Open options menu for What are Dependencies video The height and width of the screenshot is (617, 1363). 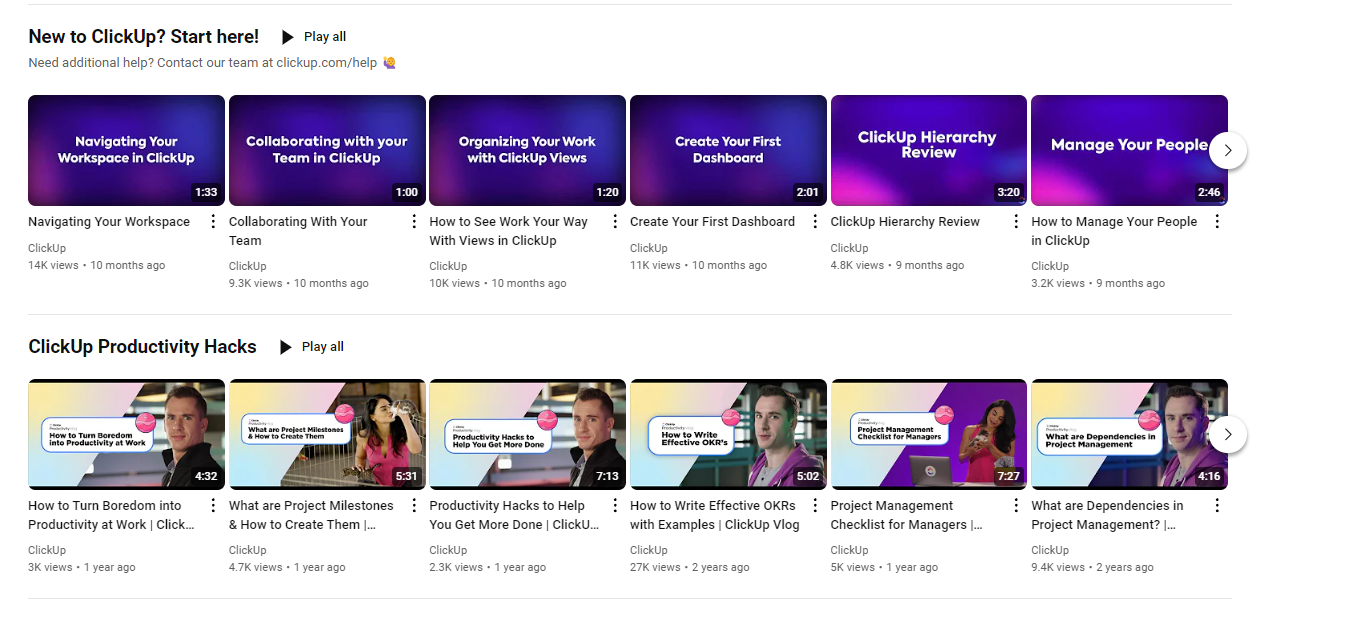tap(1217, 506)
